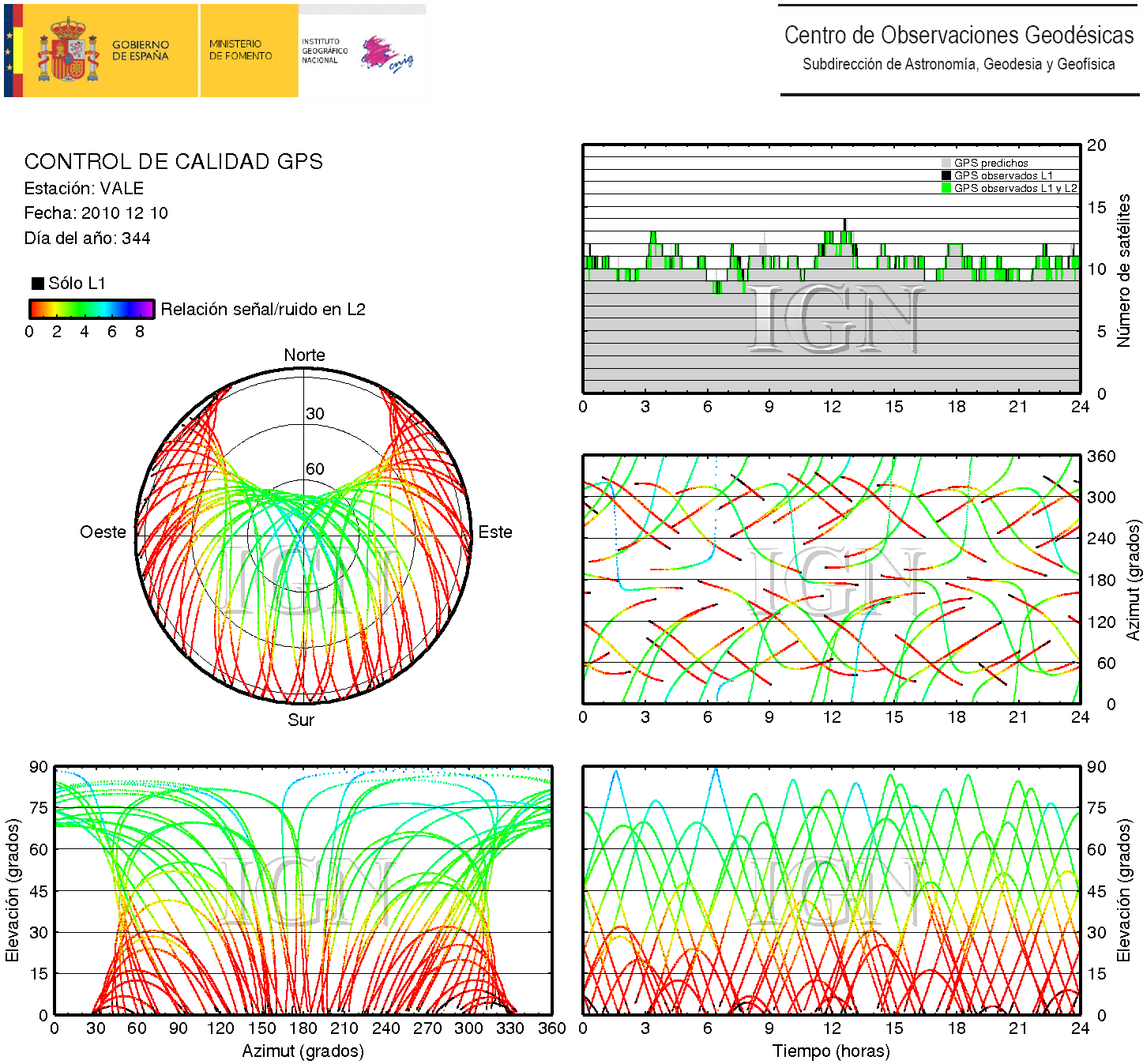The height and width of the screenshot is (1064, 1143).
Task: Click the EU stars flag strip
Action: point(9,51)
